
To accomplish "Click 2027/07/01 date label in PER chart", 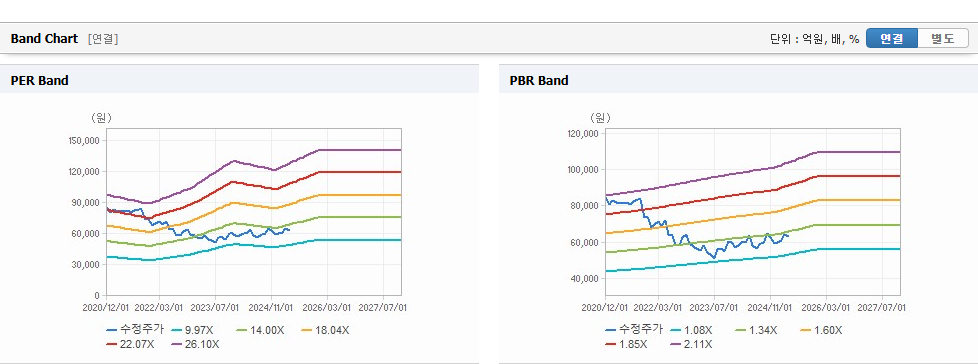I will (384, 307).
